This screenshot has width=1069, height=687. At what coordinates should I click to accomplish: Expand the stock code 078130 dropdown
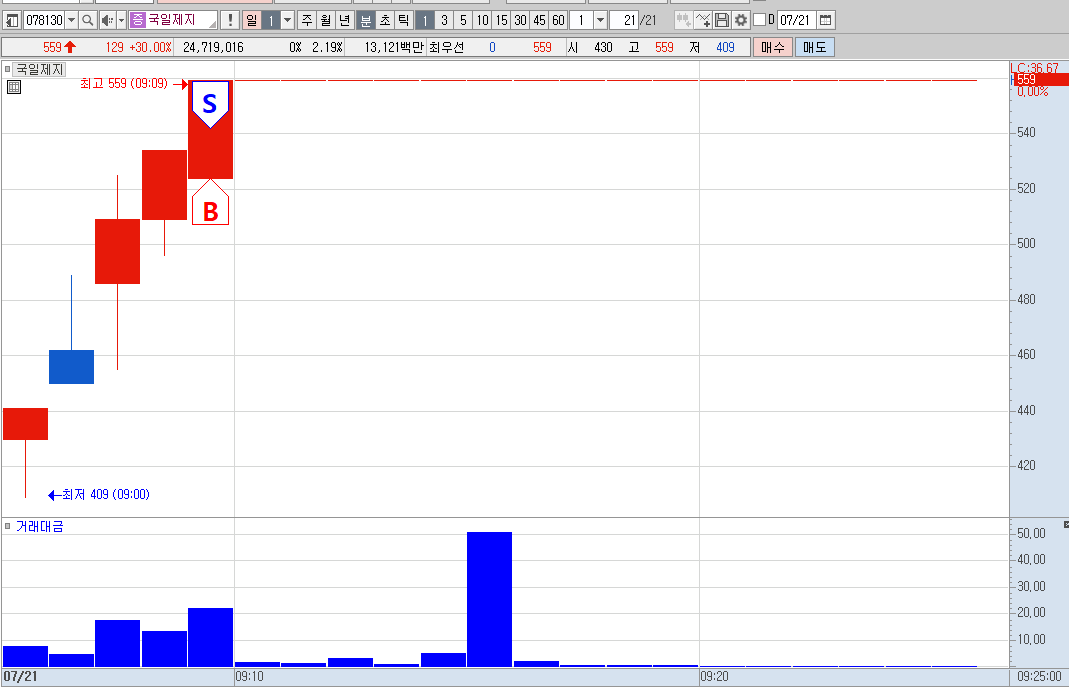point(71,20)
